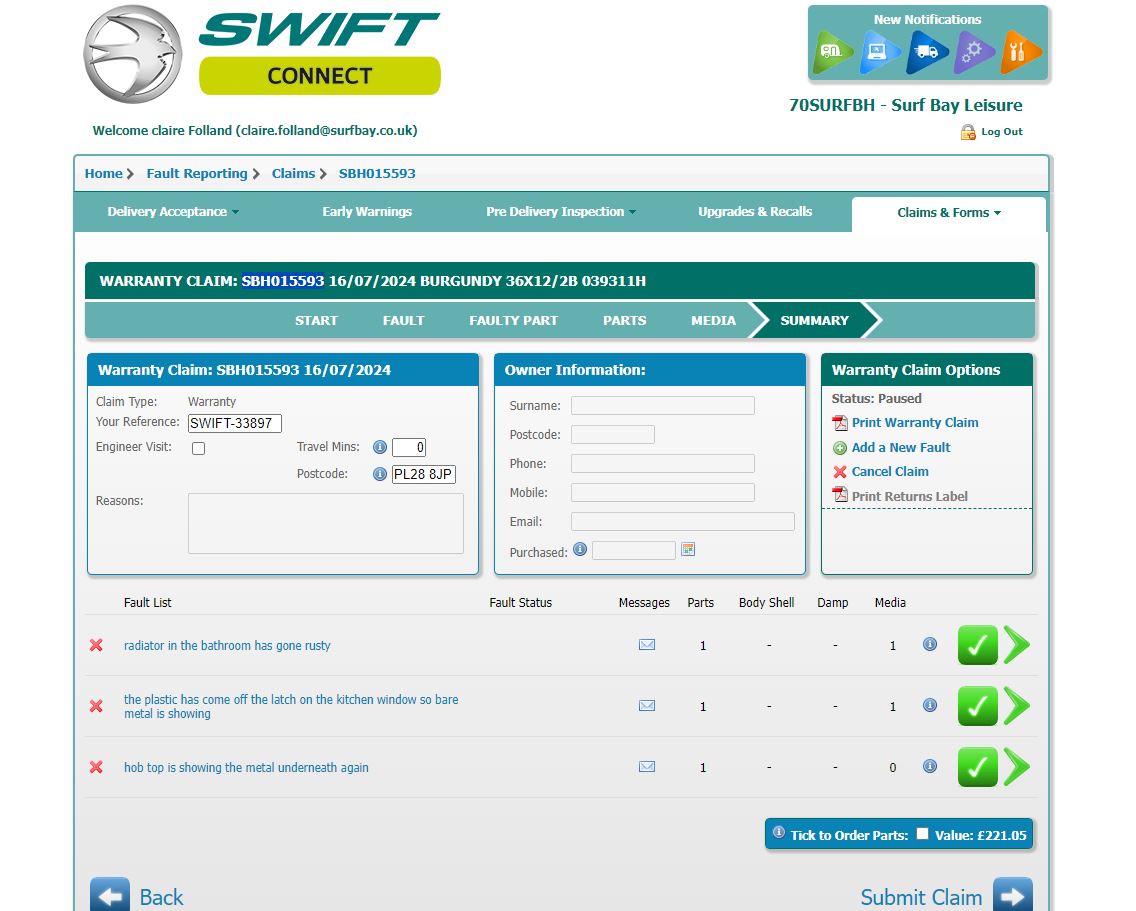Open the Claims & Forms dropdown
This screenshot has width=1136, height=911.
(x=948, y=213)
